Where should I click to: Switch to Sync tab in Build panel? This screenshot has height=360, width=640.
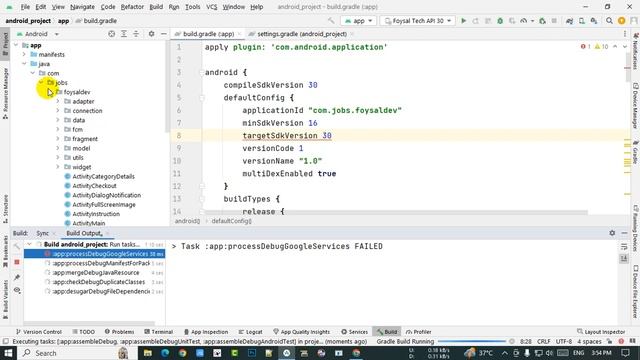tap(42, 233)
